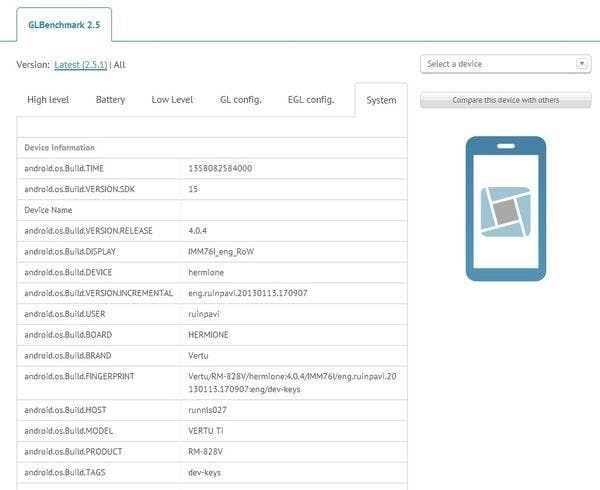Viewport: 600px width, 490px height.
Task: Open the Select a device dropdown
Action: [x=498, y=64]
